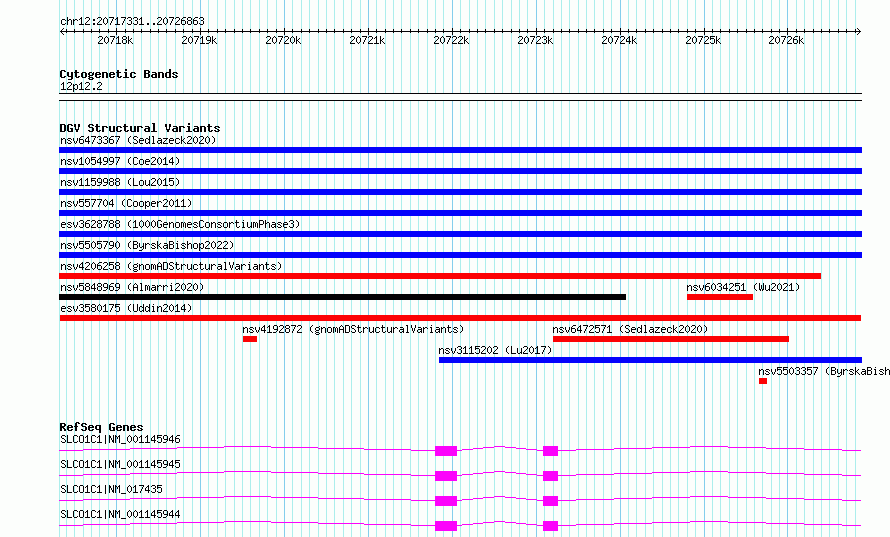Open SLCO1C1|NM_001145945 transcript label
This screenshot has height=537, width=890.
coord(120,464)
